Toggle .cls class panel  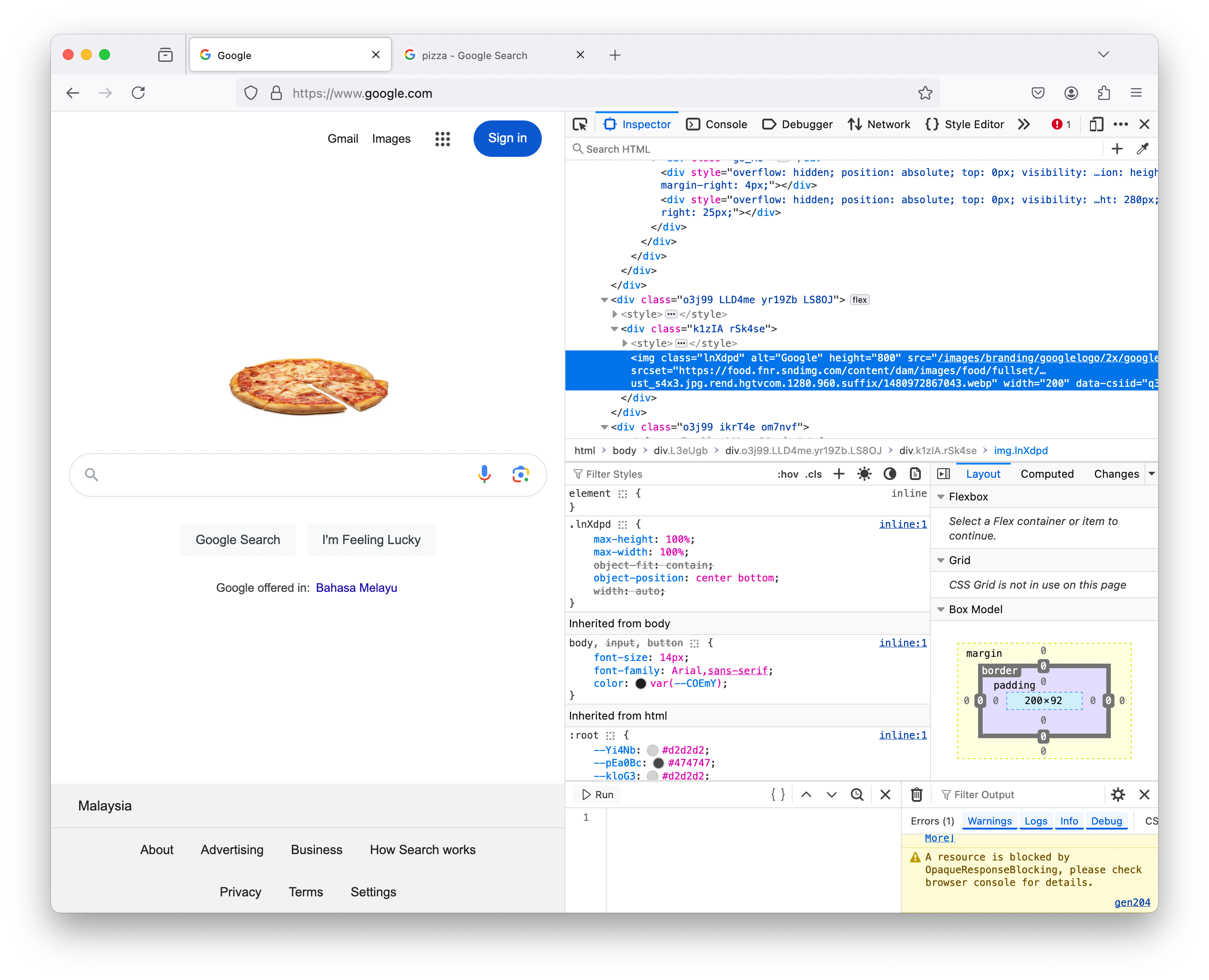[813, 474]
